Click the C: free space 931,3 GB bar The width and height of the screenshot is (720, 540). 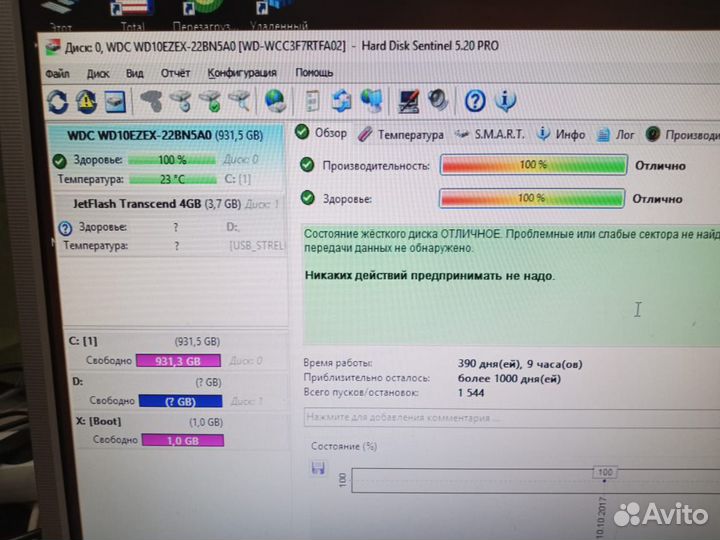click(178, 361)
